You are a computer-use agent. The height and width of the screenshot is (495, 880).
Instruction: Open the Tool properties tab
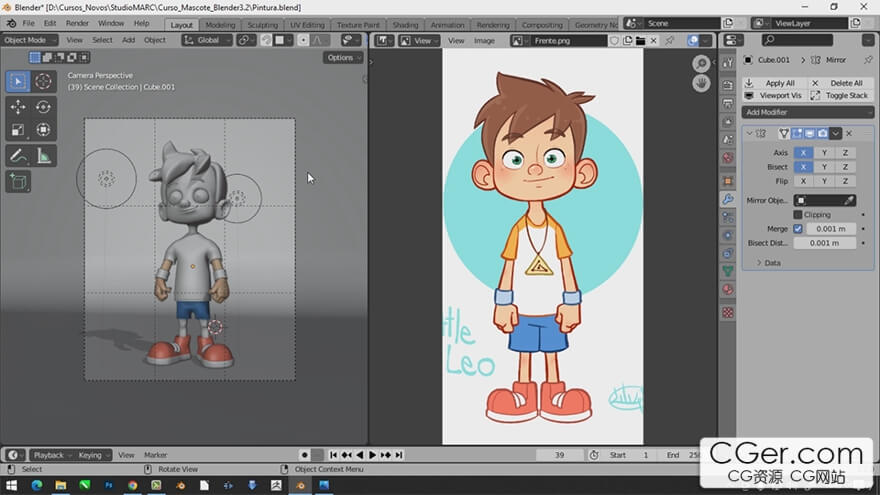[x=728, y=64]
